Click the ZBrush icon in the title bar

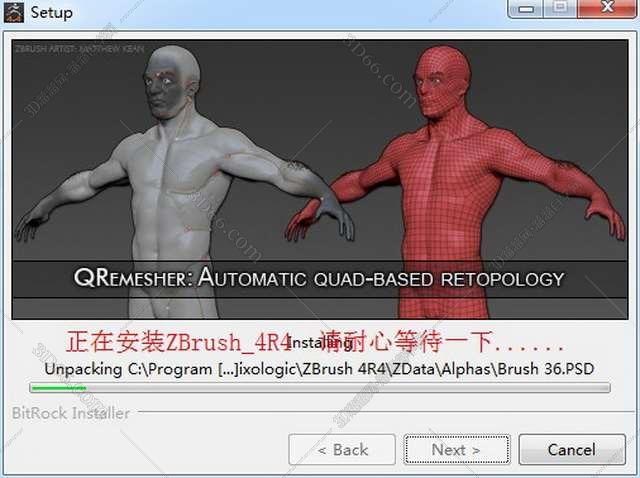pos(13,11)
